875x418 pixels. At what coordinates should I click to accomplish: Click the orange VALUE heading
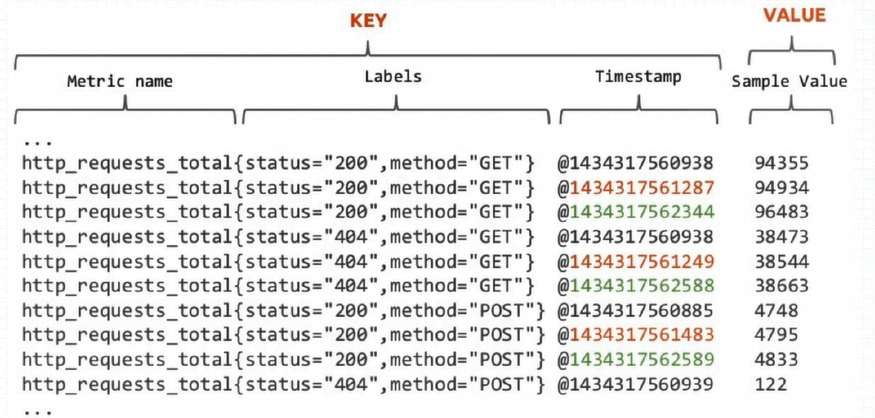794,16
